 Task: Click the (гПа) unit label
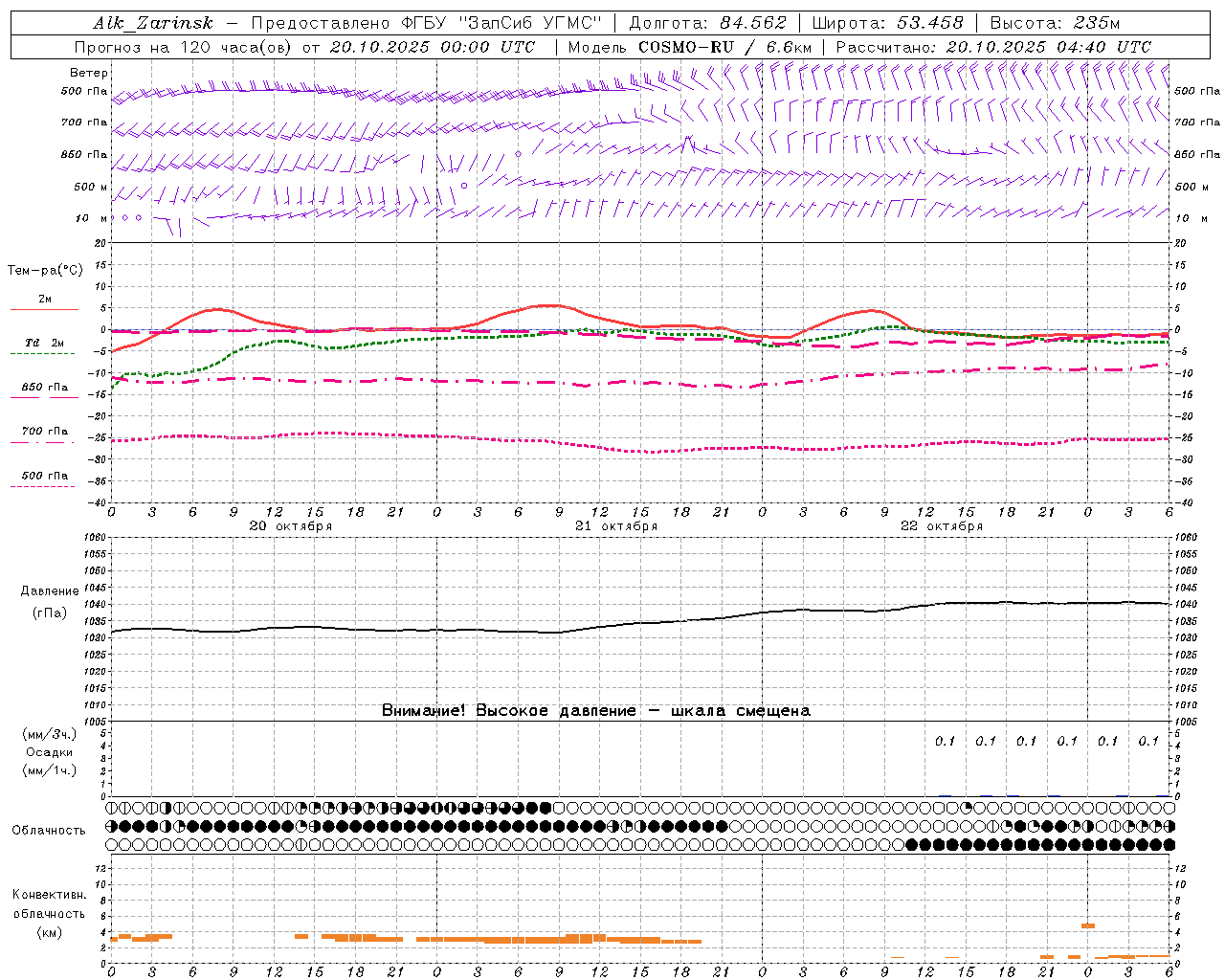pos(50,613)
